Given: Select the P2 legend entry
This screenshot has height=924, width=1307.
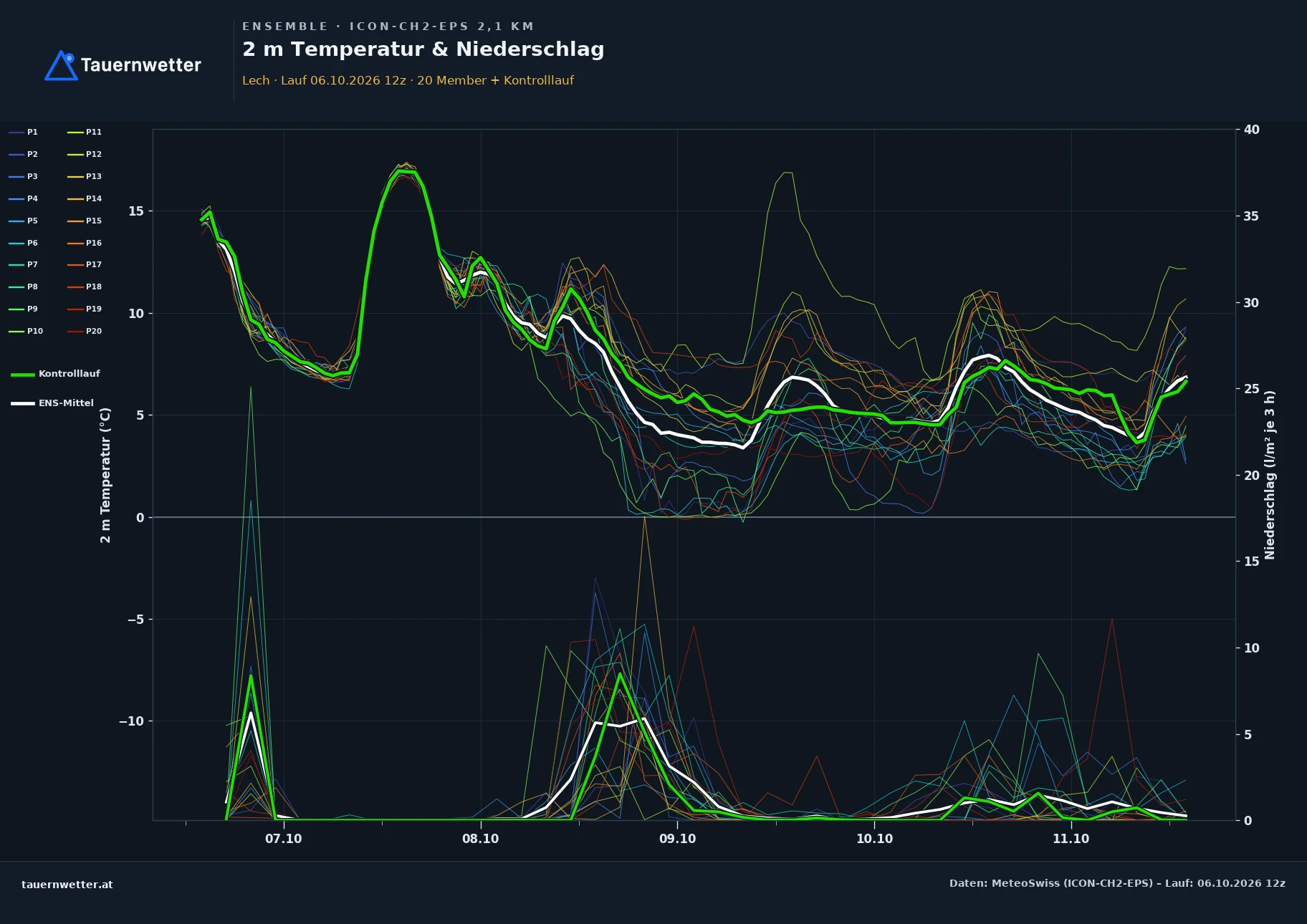Looking at the screenshot, I should click(x=24, y=155).
